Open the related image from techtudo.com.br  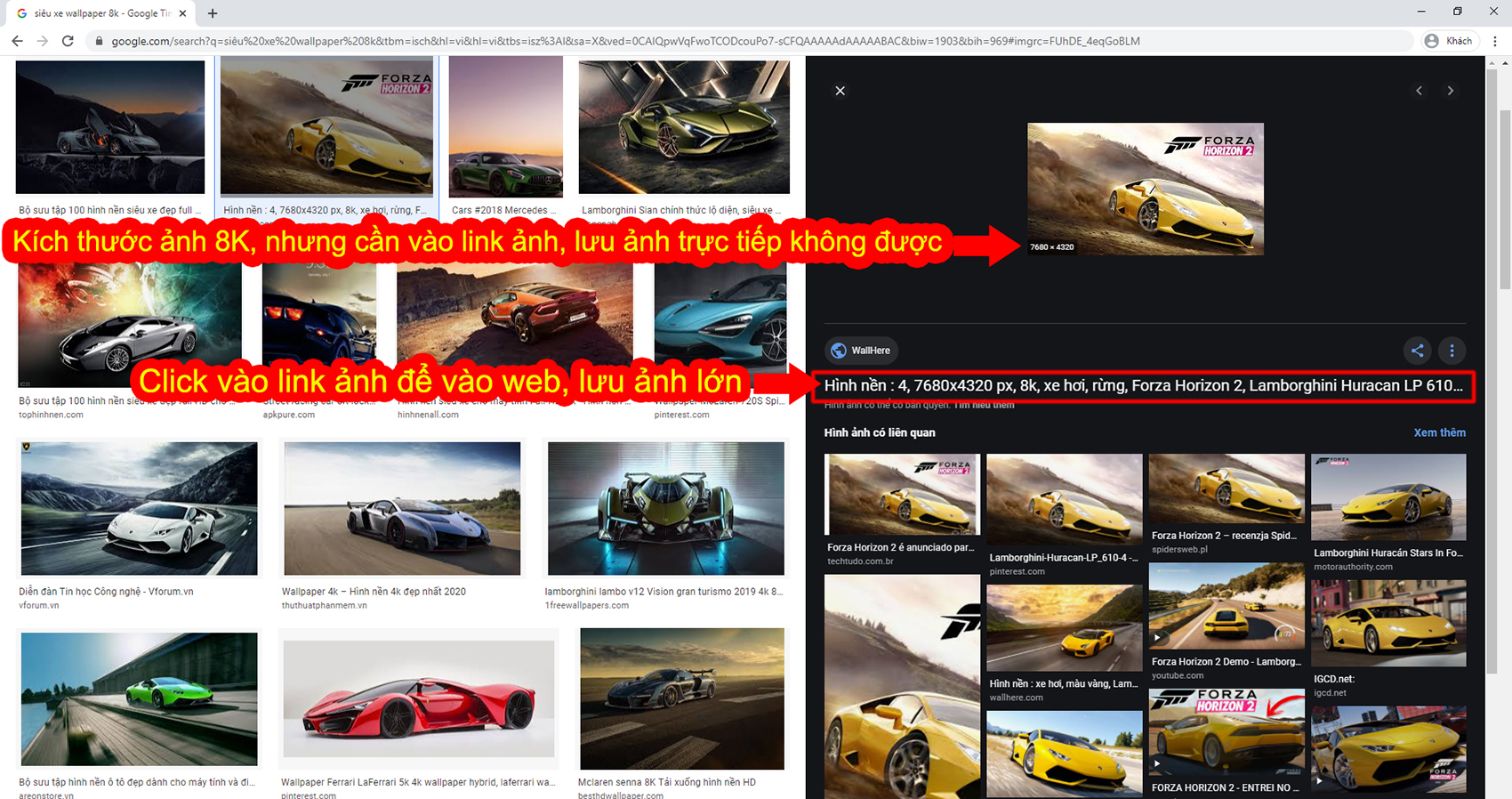tap(903, 495)
